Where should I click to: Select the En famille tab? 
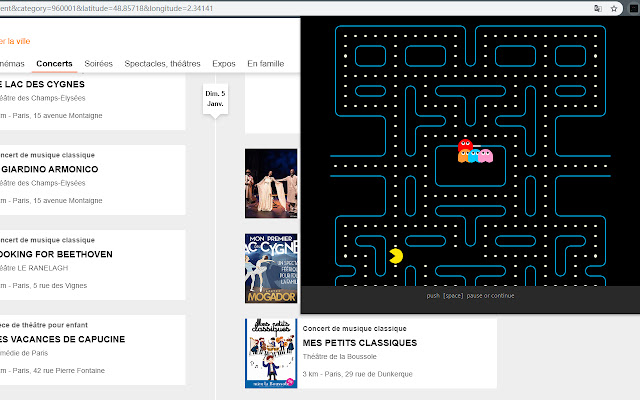pyautogui.click(x=266, y=64)
